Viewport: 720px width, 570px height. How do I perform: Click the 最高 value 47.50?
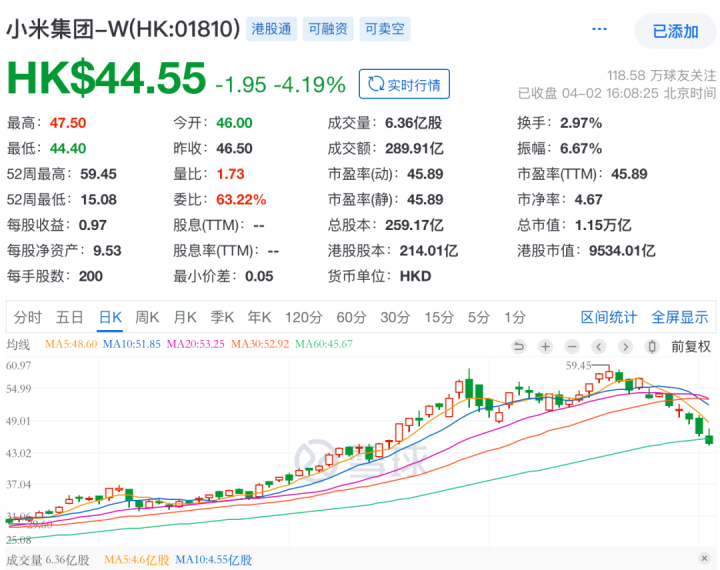coord(68,123)
